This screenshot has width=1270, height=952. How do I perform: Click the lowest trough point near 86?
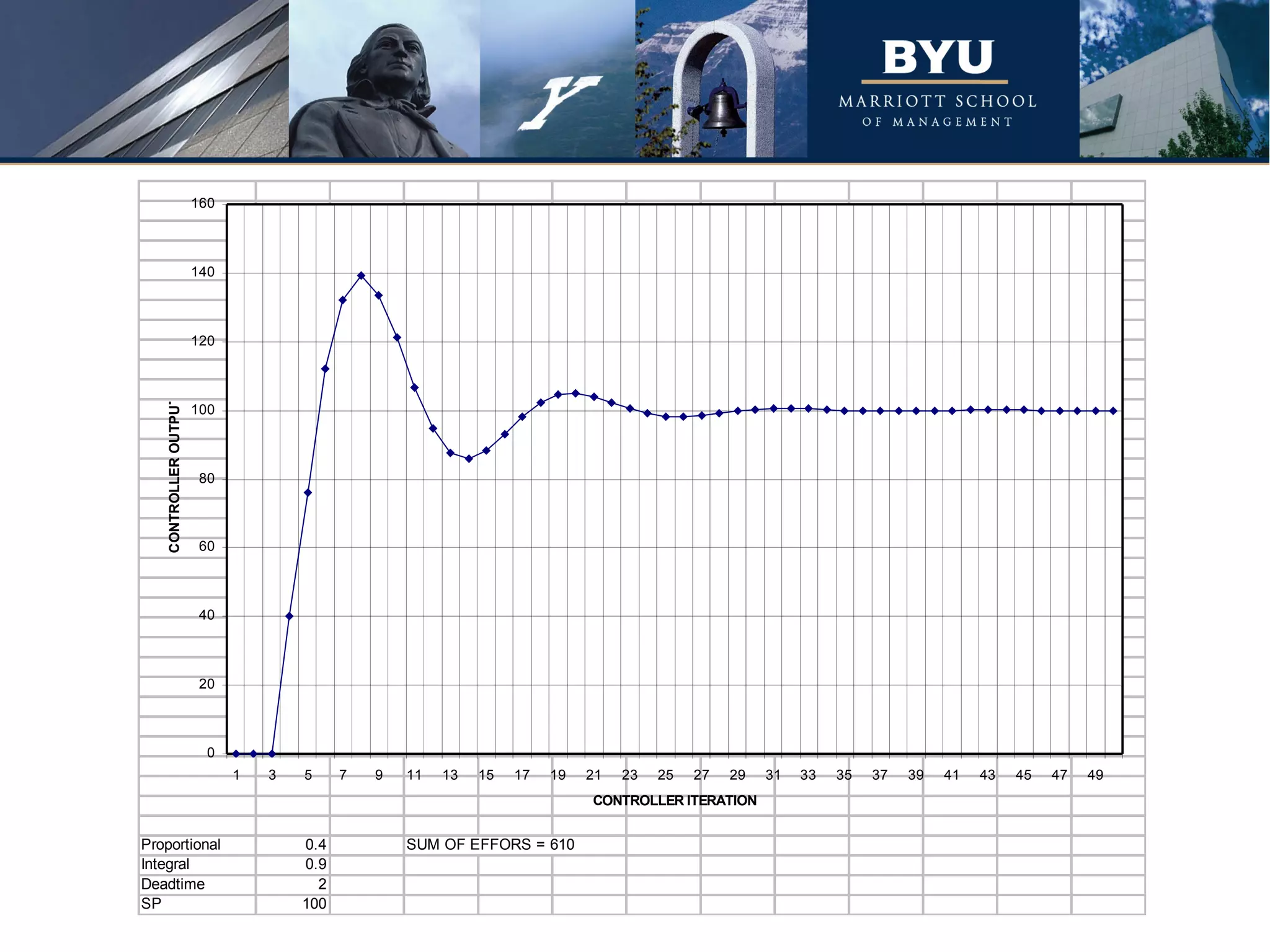click(x=469, y=459)
